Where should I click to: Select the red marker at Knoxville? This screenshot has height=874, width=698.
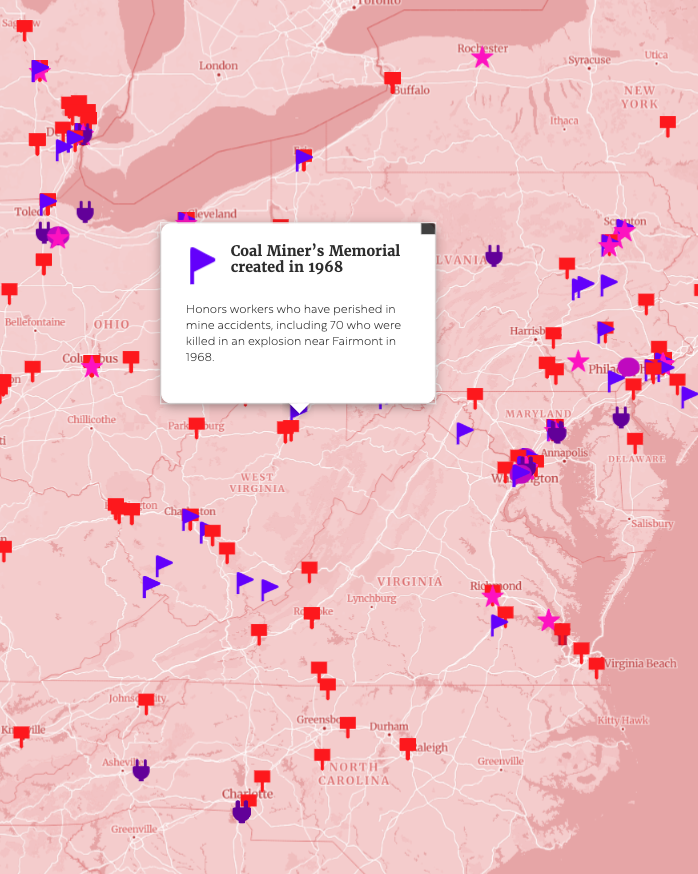(21, 736)
